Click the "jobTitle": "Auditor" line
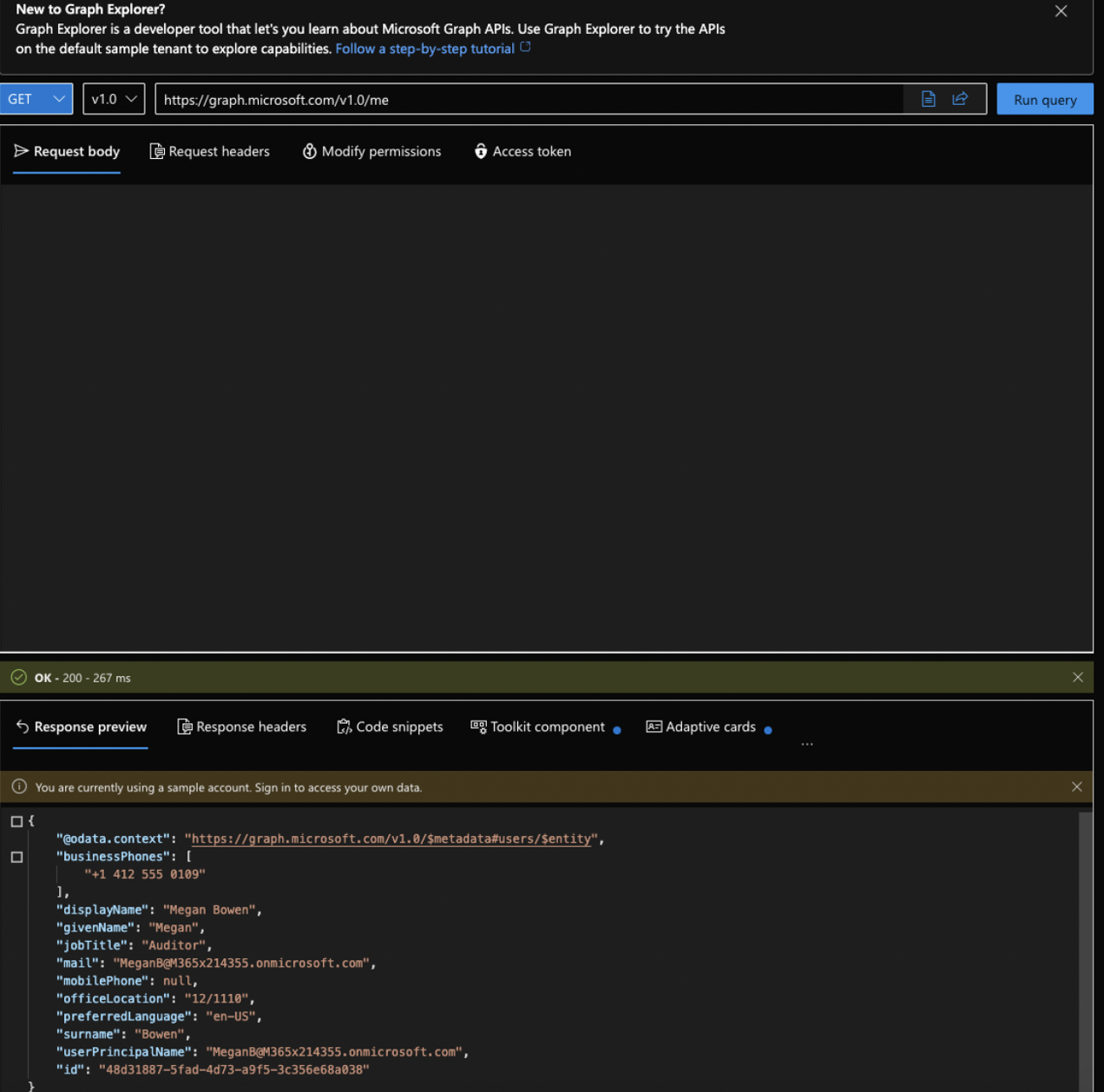Viewport: 1104px width, 1092px height. 134,945
